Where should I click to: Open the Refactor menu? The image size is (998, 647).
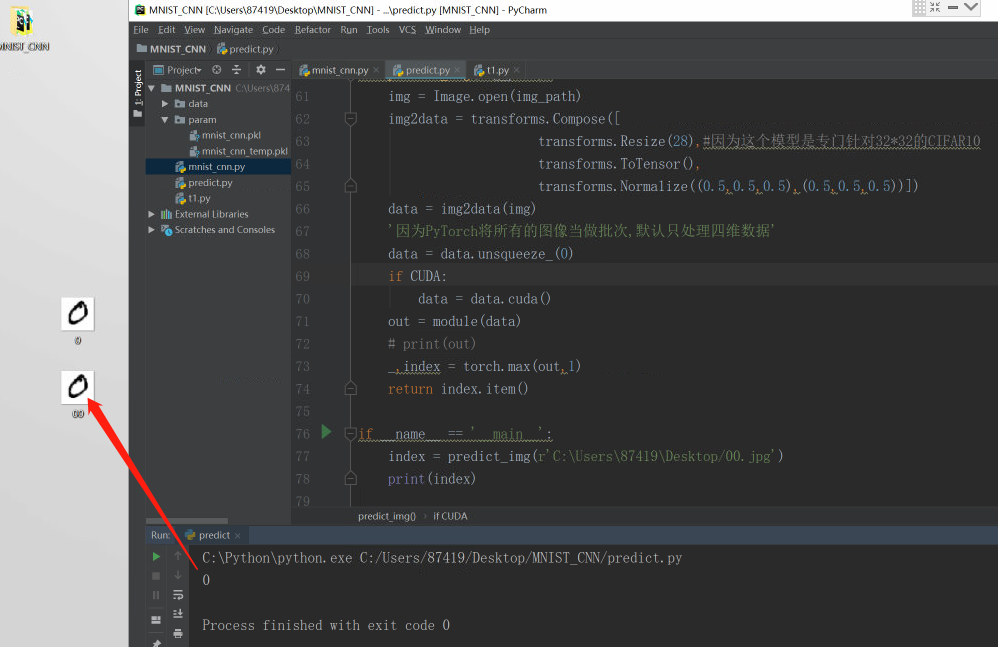click(313, 30)
